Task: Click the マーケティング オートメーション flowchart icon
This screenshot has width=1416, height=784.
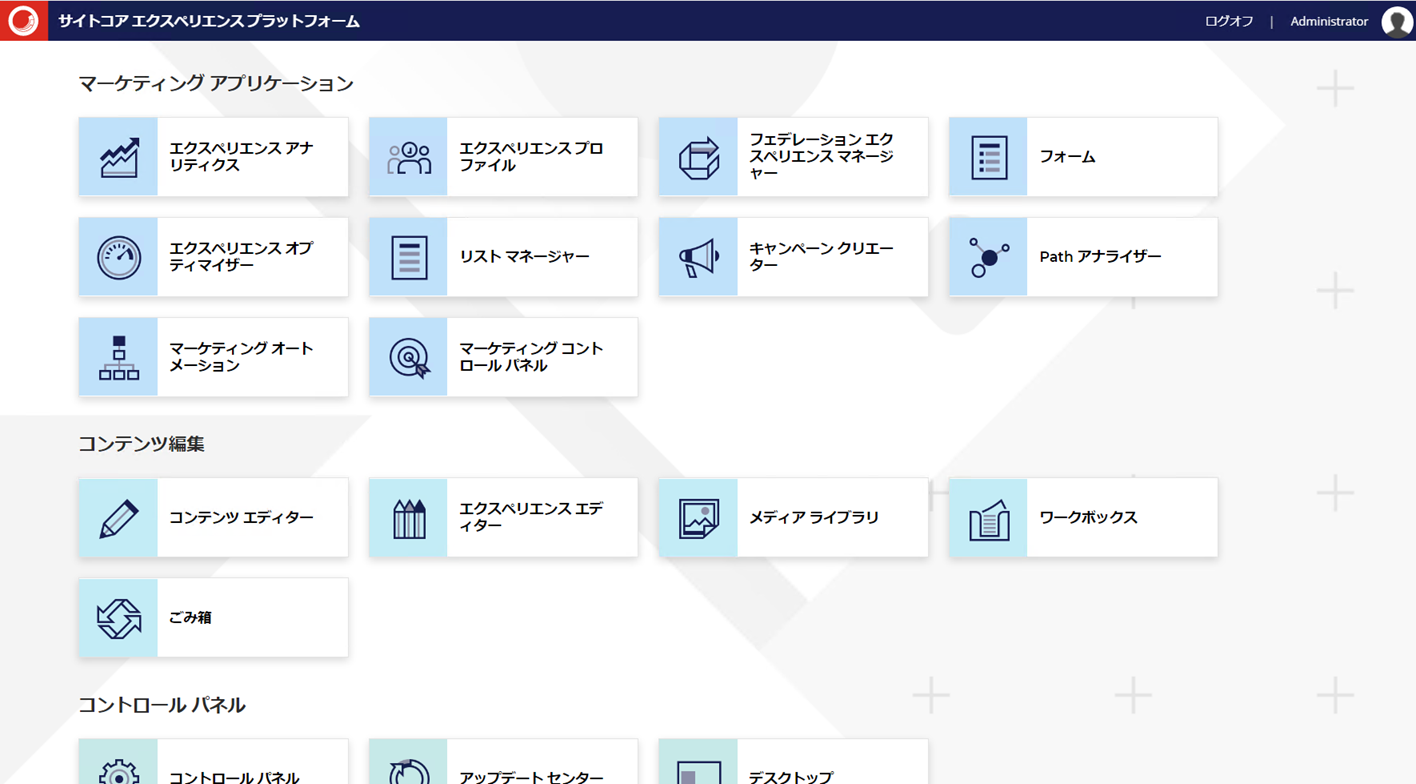Action: click(x=119, y=357)
